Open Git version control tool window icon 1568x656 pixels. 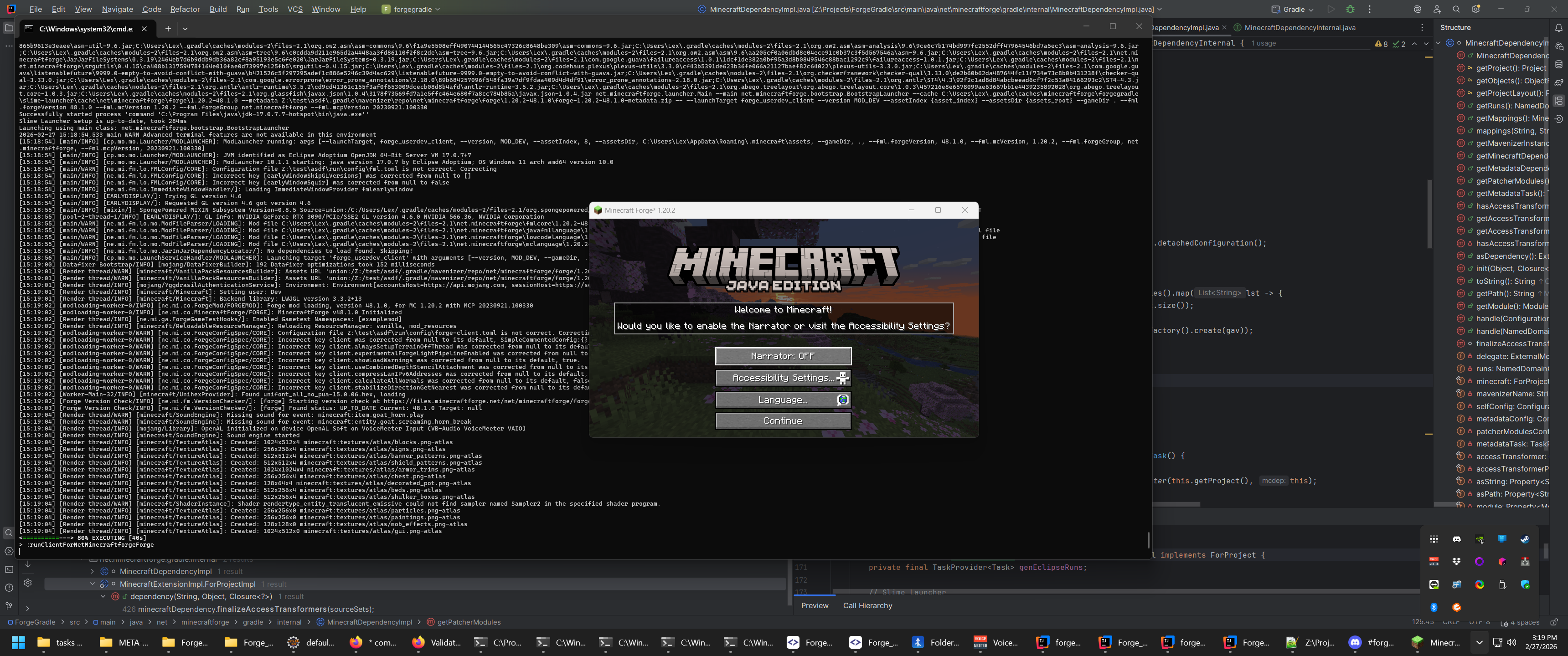coord(9,606)
